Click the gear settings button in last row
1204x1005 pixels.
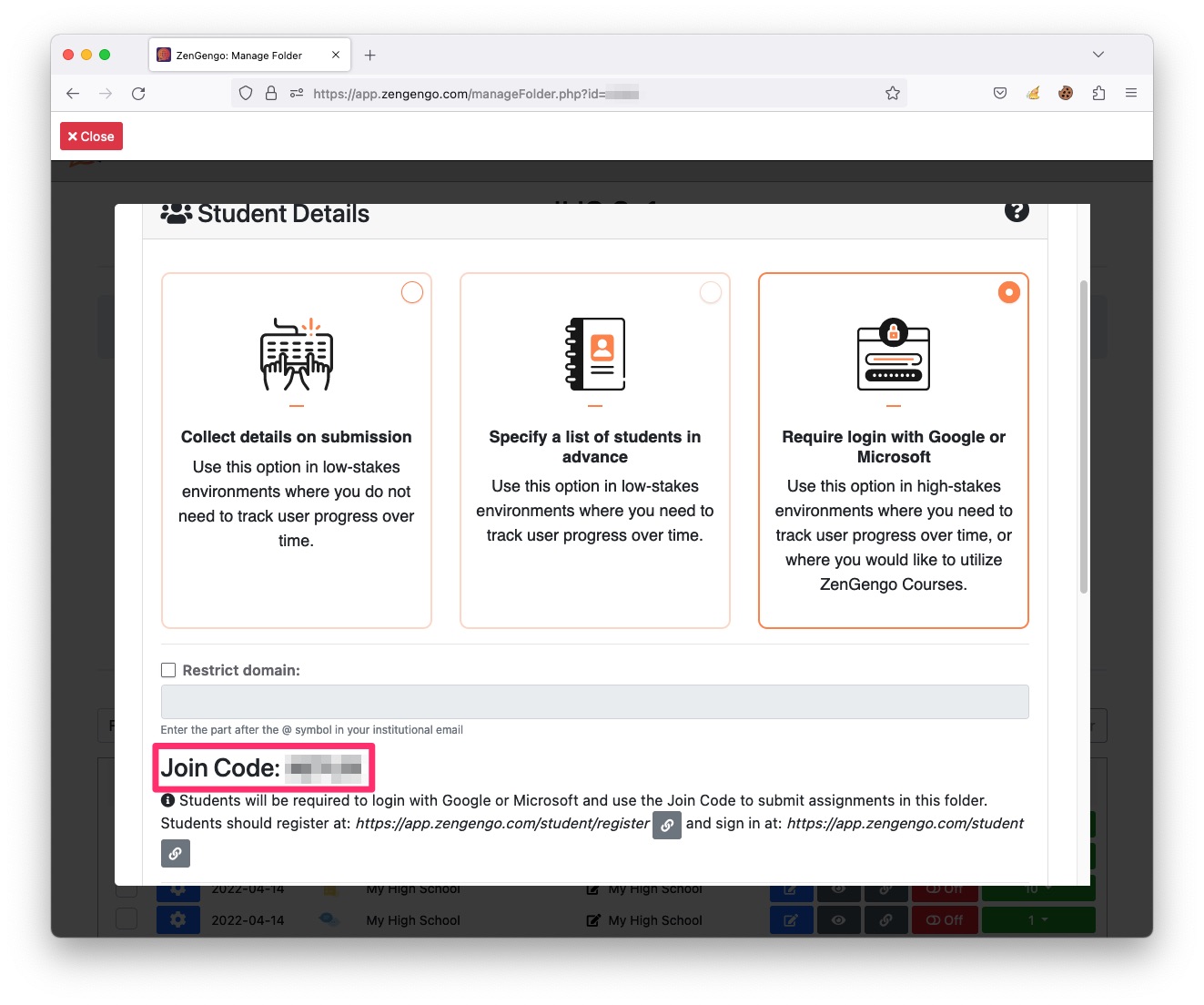[x=178, y=919]
